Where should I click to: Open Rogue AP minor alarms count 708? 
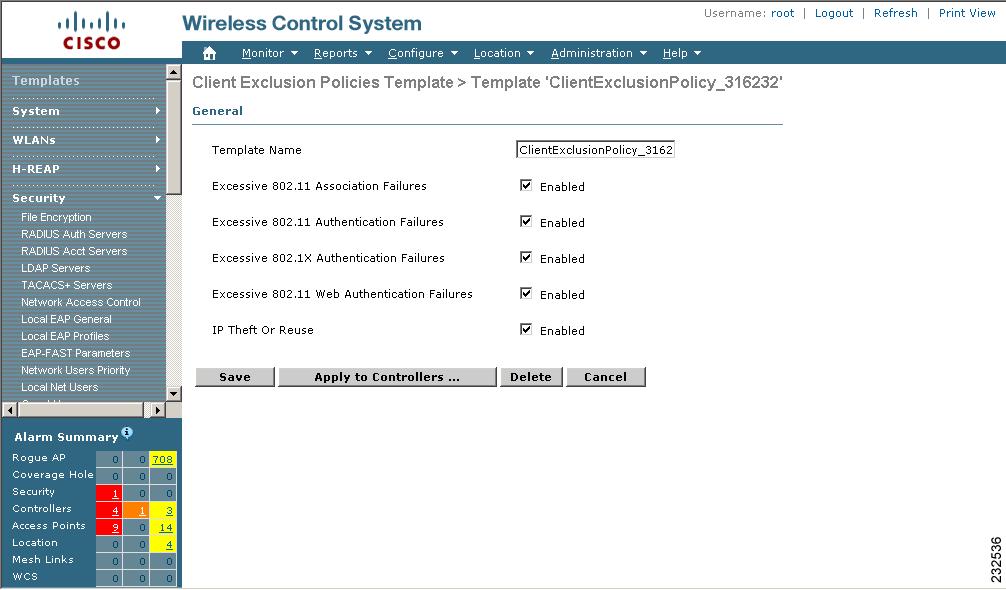tap(162, 459)
